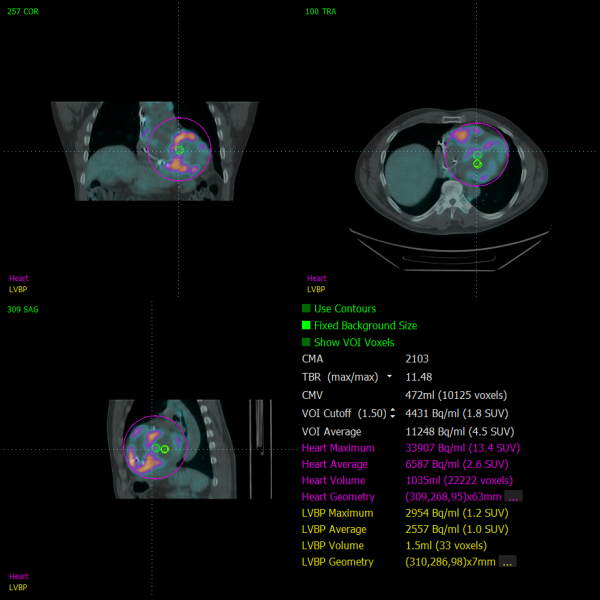Toggle the Fixed Background Size checkbox
This screenshot has height=600, width=600.
306,325
